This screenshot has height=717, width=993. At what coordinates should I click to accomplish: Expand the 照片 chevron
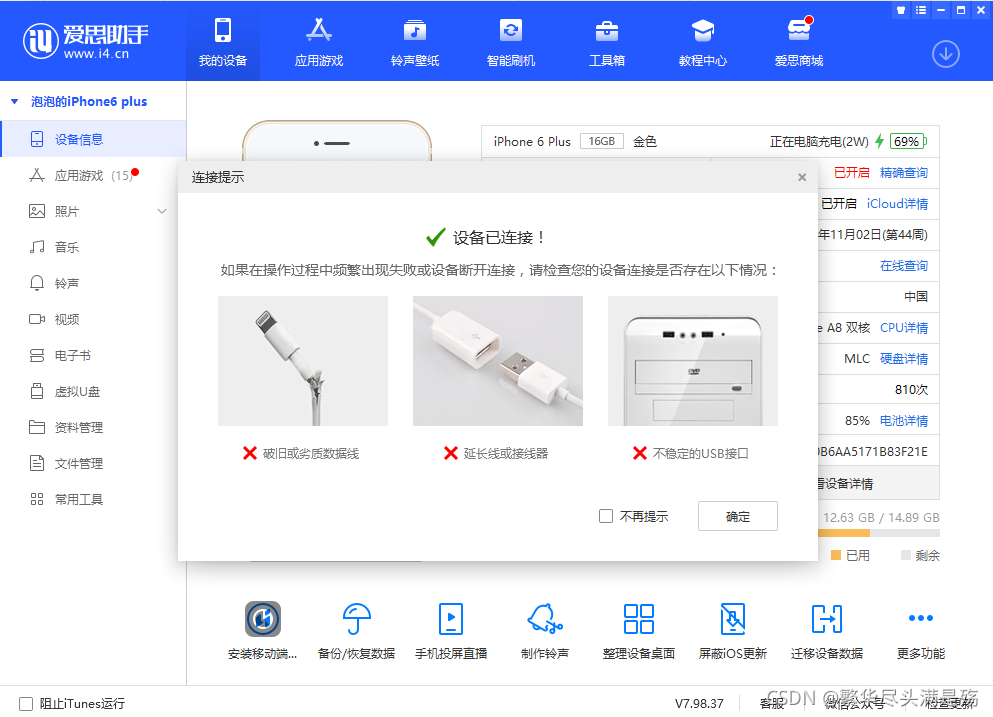point(162,212)
